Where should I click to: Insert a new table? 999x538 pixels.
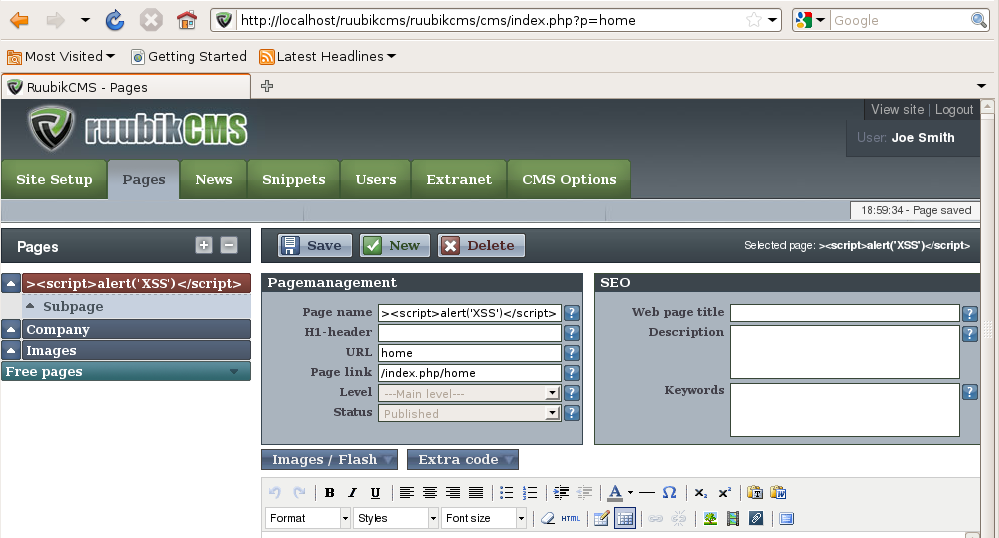pos(625,518)
